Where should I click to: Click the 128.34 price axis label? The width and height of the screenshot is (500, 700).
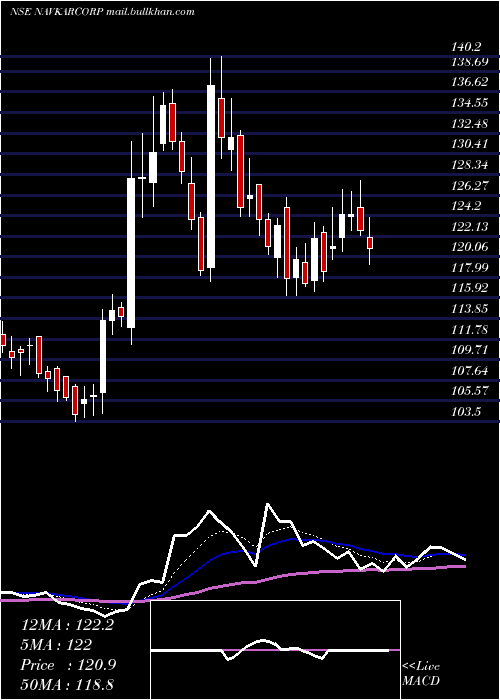(x=470, y=165)
